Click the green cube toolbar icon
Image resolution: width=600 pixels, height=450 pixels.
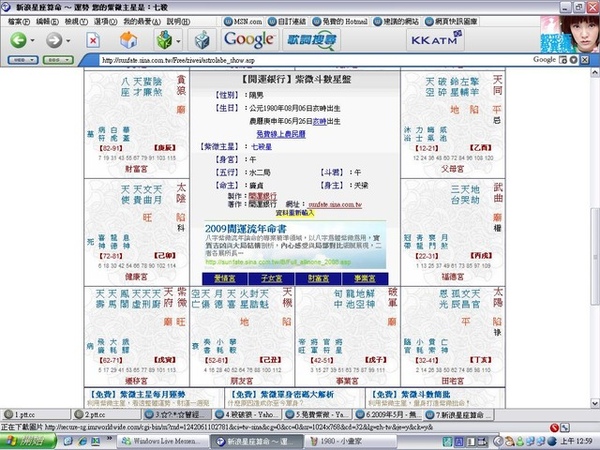pos(165,40)
